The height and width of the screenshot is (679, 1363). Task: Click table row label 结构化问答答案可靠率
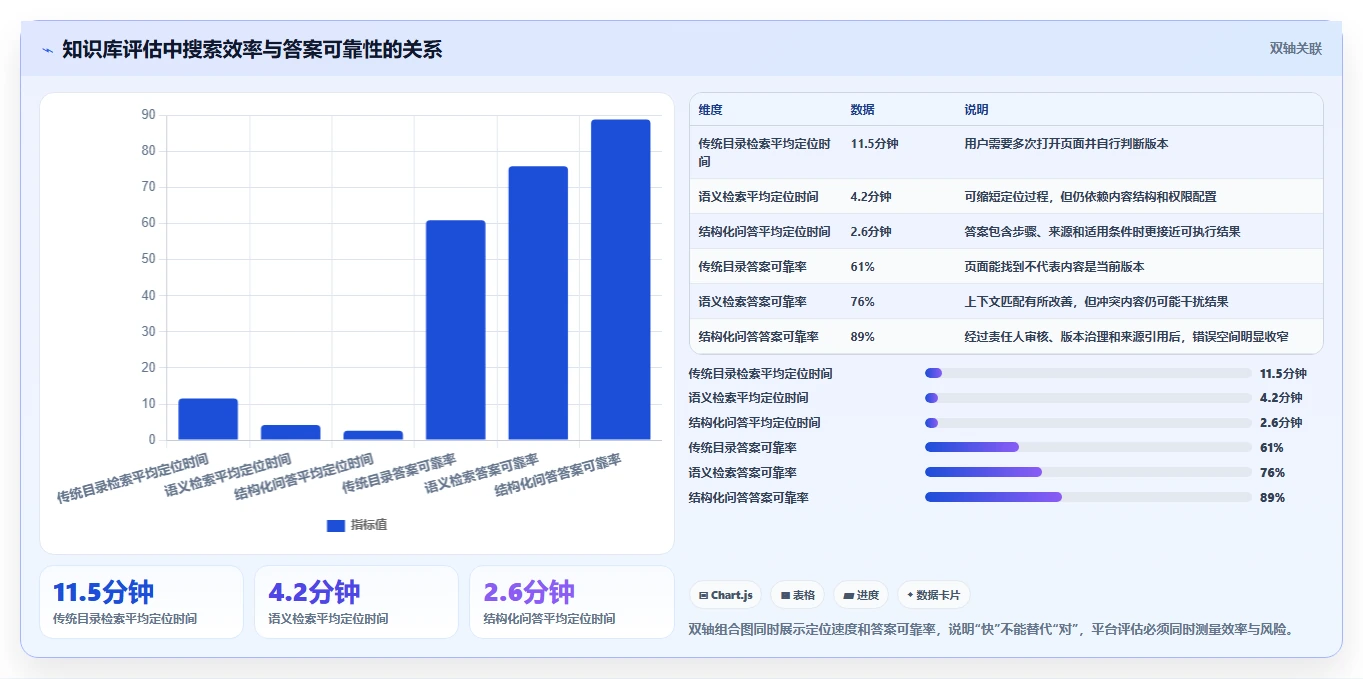coord(758,336)
